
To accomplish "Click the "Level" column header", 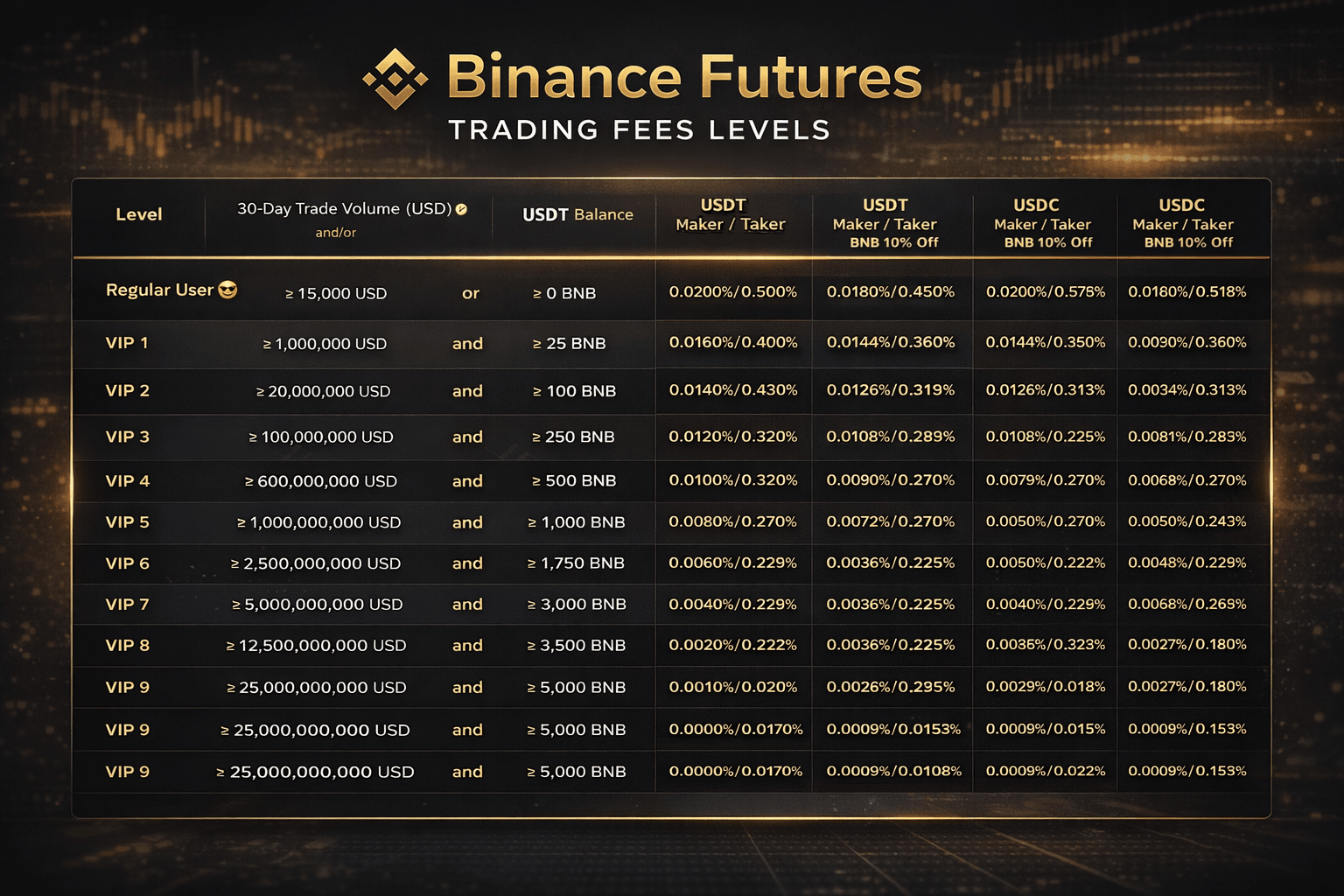I will (138, 214).
